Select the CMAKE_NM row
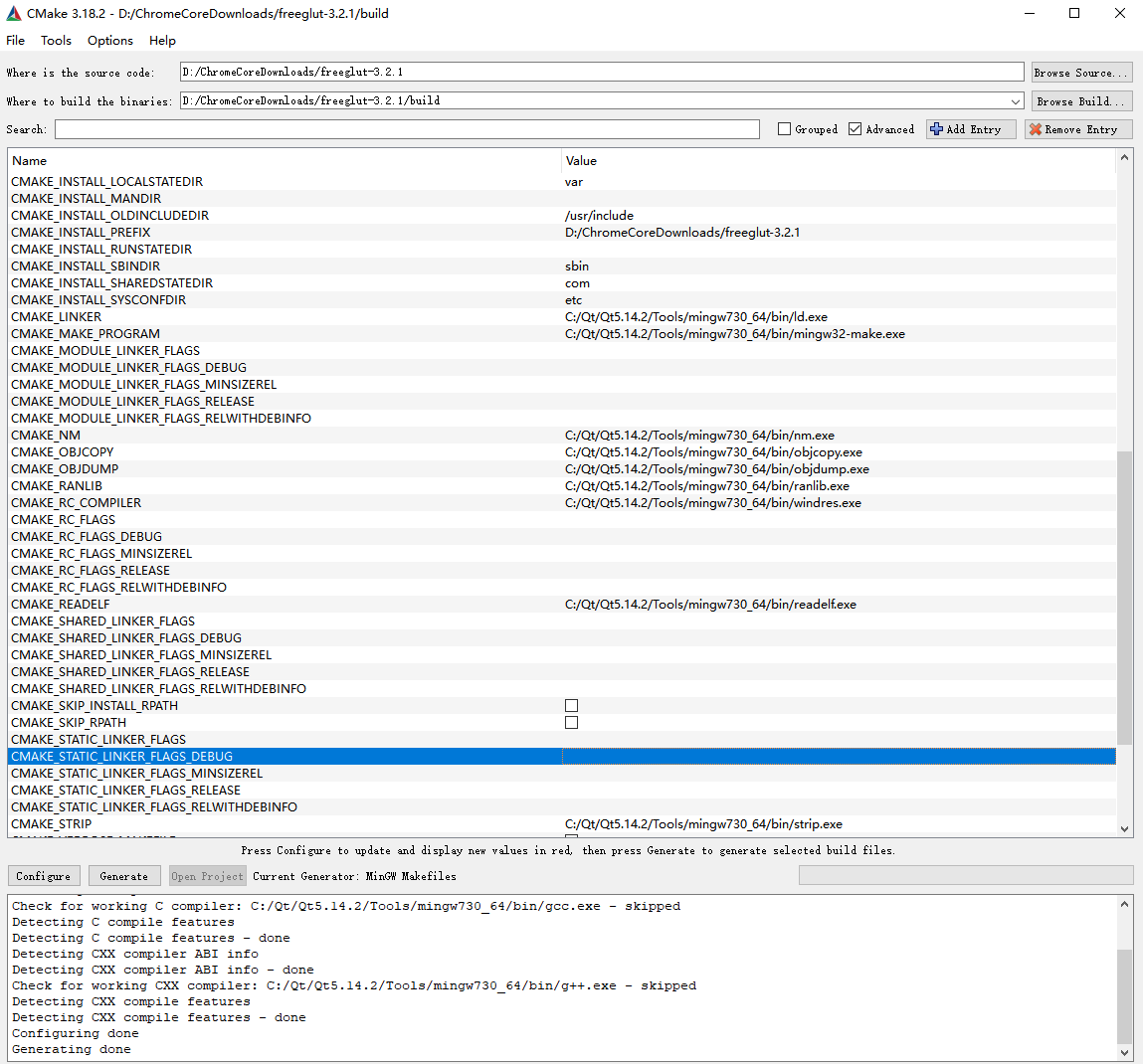1143x1064 pixels. [561, 436]
